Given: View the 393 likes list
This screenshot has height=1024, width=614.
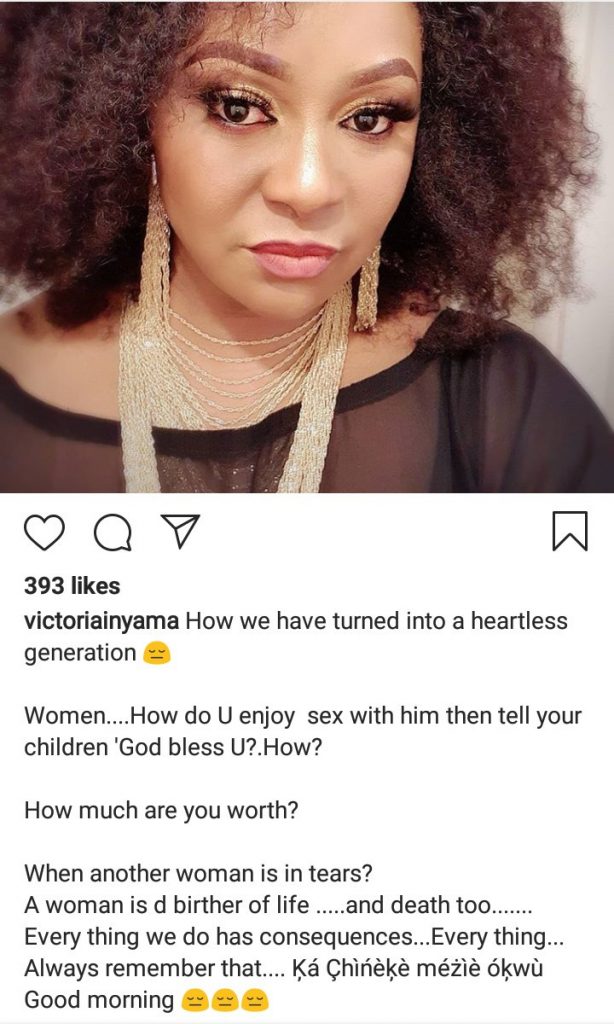Looking at the screenshot, I should pyautogui.click(x=72, y=586).
